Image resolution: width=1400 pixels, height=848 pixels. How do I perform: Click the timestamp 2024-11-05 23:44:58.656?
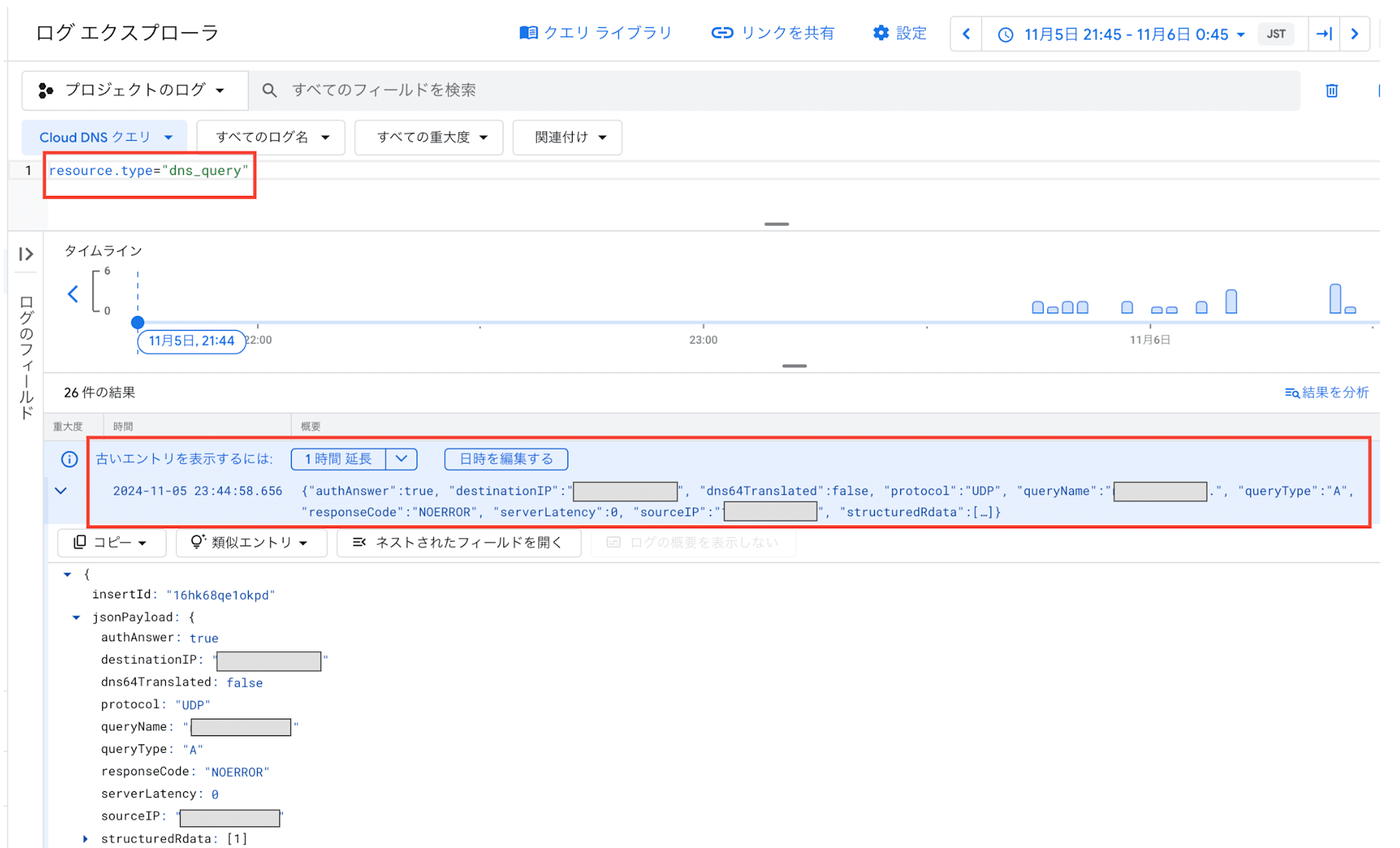click(197, 491)
